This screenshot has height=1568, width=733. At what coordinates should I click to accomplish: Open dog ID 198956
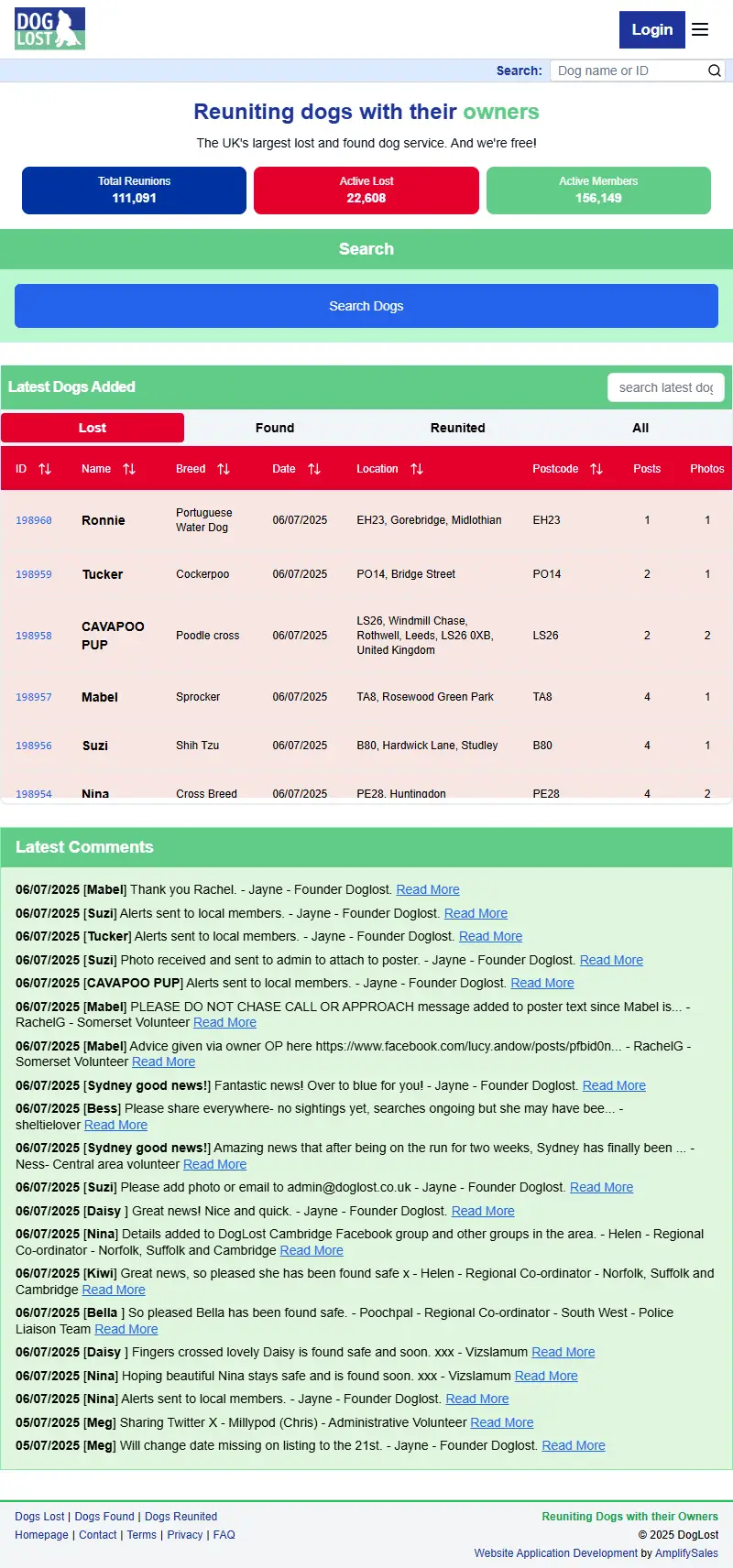coord(34,746)
